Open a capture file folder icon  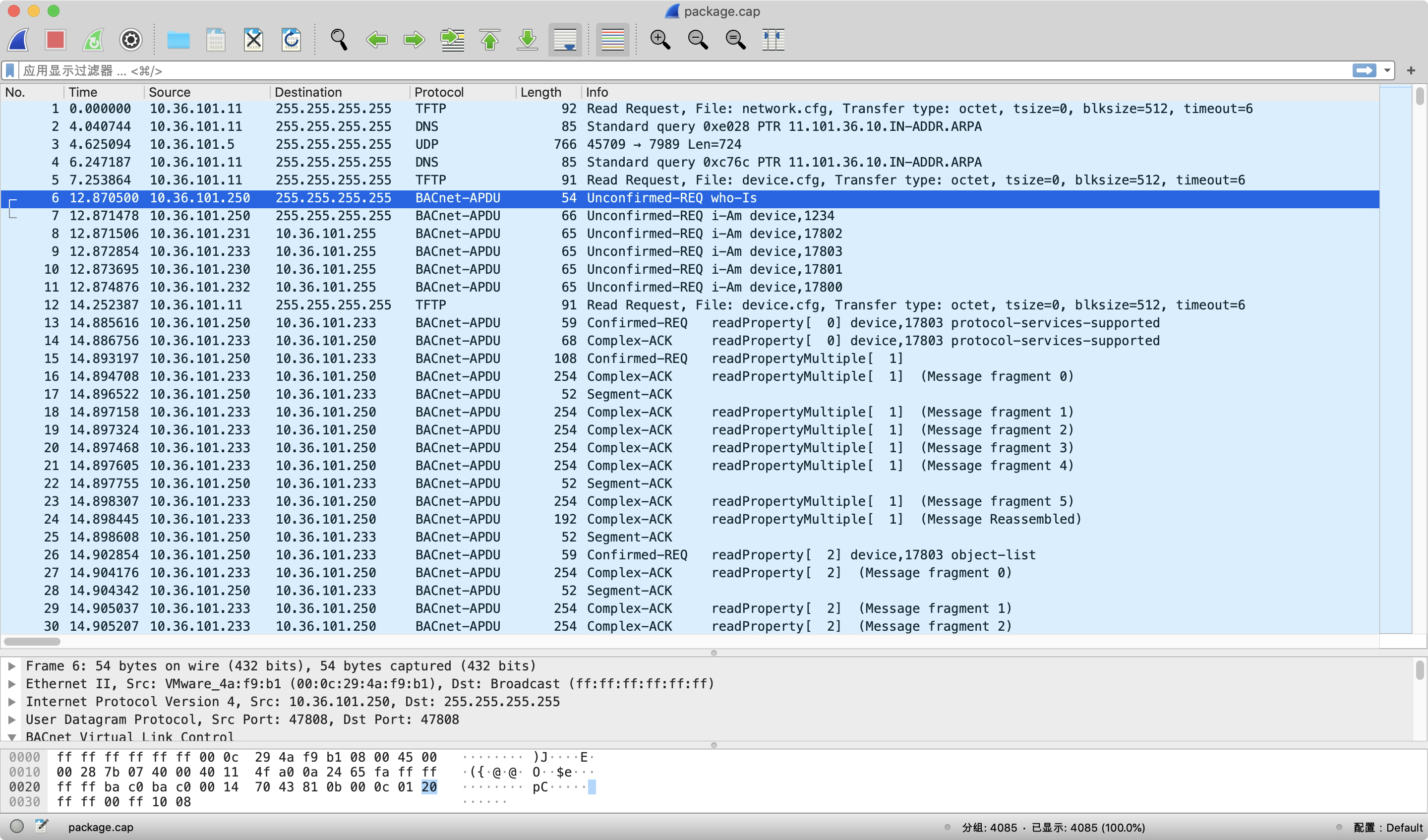click(178, 40)
